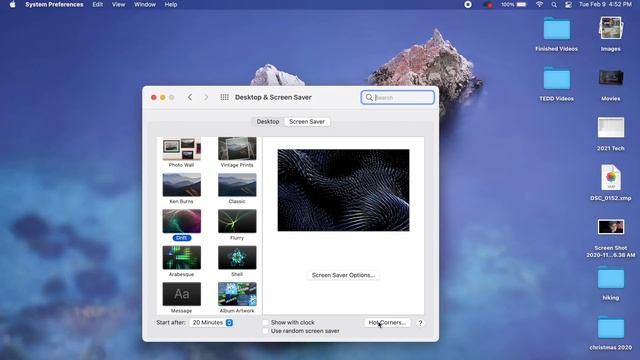Select the Drift screen saver
Image resolution: width=640 pixels, height=360 pixels.
click(182, 225)
